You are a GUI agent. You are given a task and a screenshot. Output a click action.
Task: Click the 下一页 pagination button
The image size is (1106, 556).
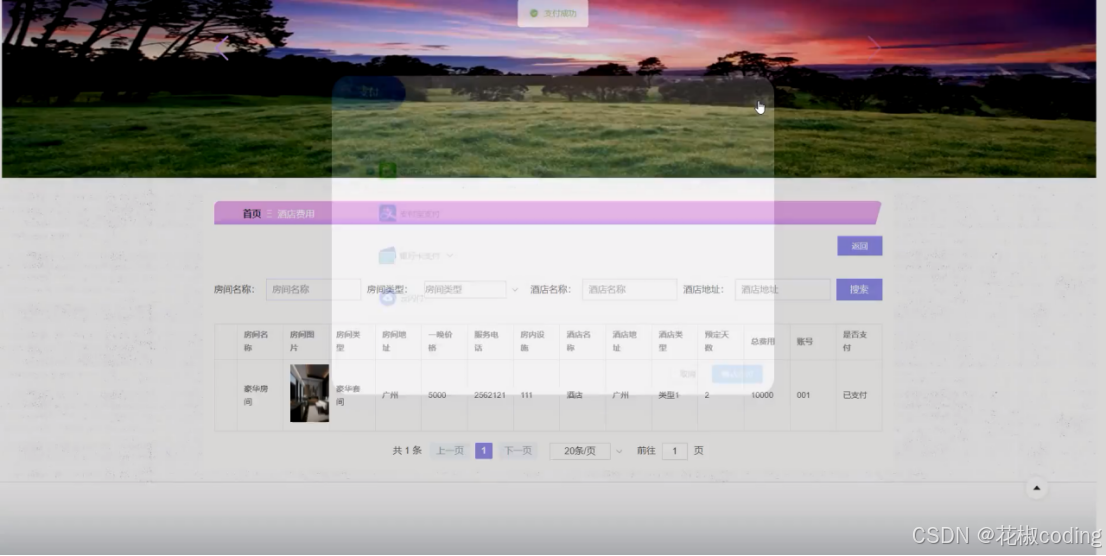[x=518, y=450]
